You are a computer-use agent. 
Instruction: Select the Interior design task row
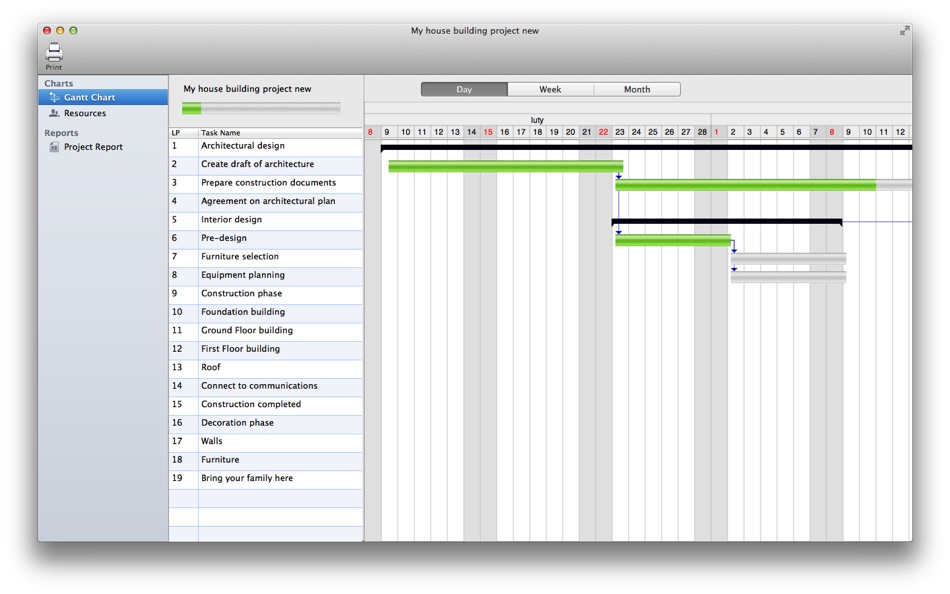click(x=266, y=220)
